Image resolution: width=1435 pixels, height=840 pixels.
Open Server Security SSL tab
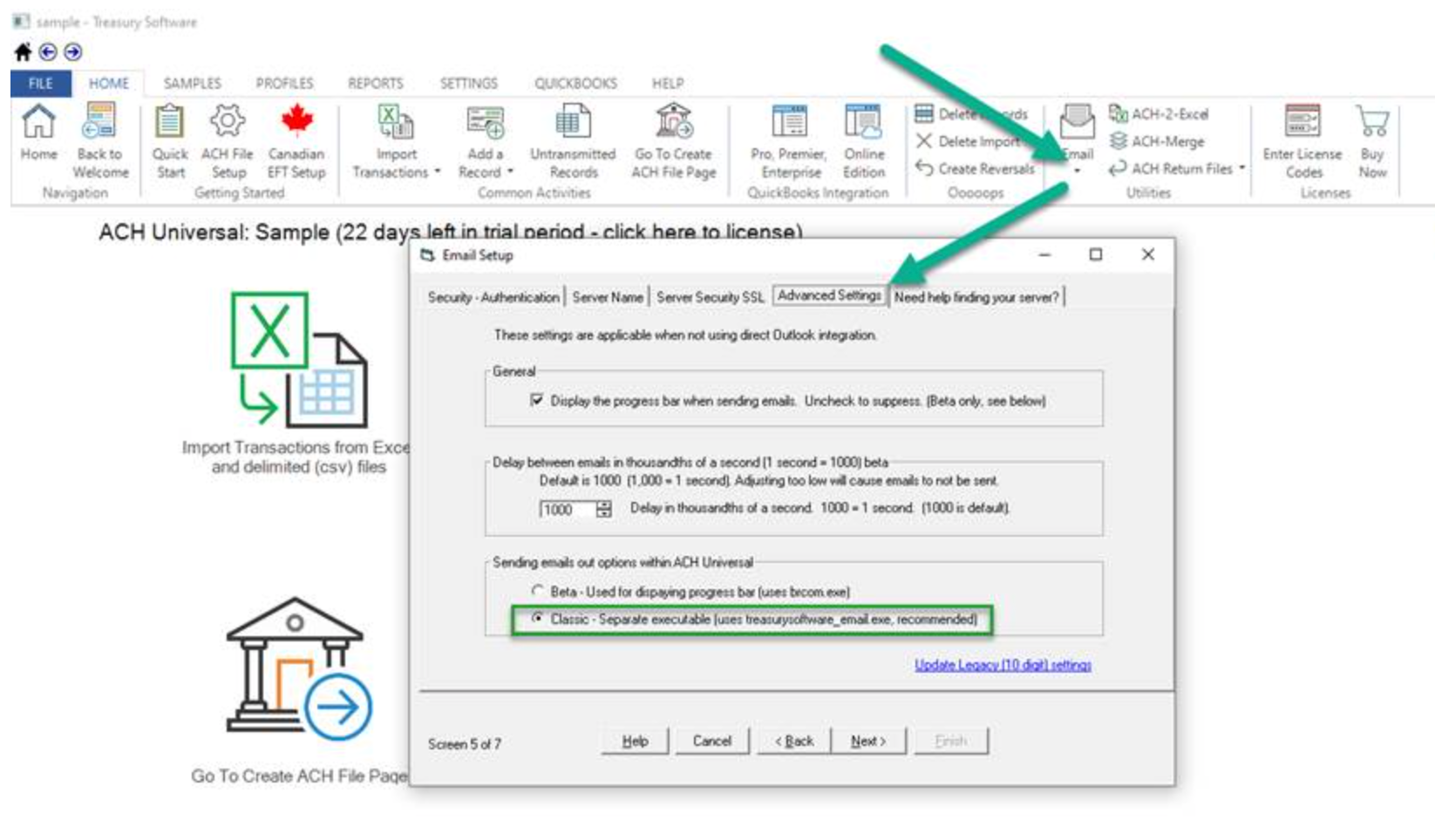(x=710, y=297)
